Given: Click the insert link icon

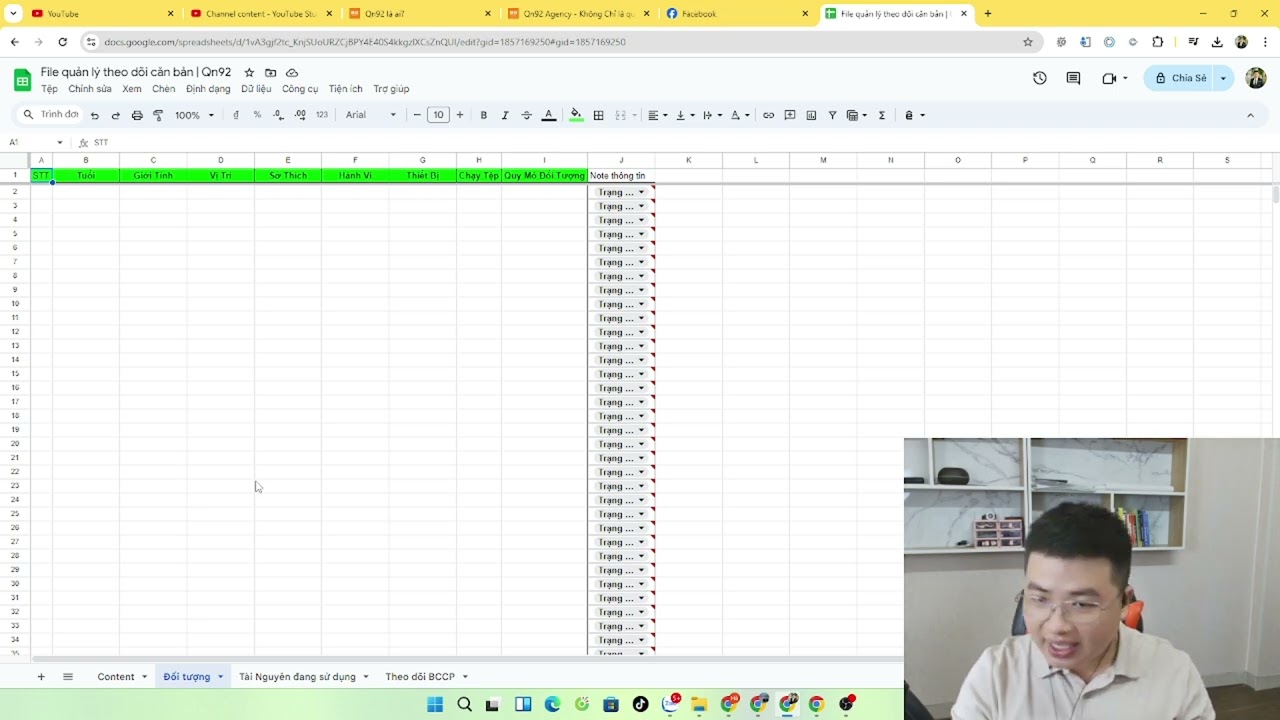Looking at the screenshot, I should pyautogui.click(x=768, y=115).
